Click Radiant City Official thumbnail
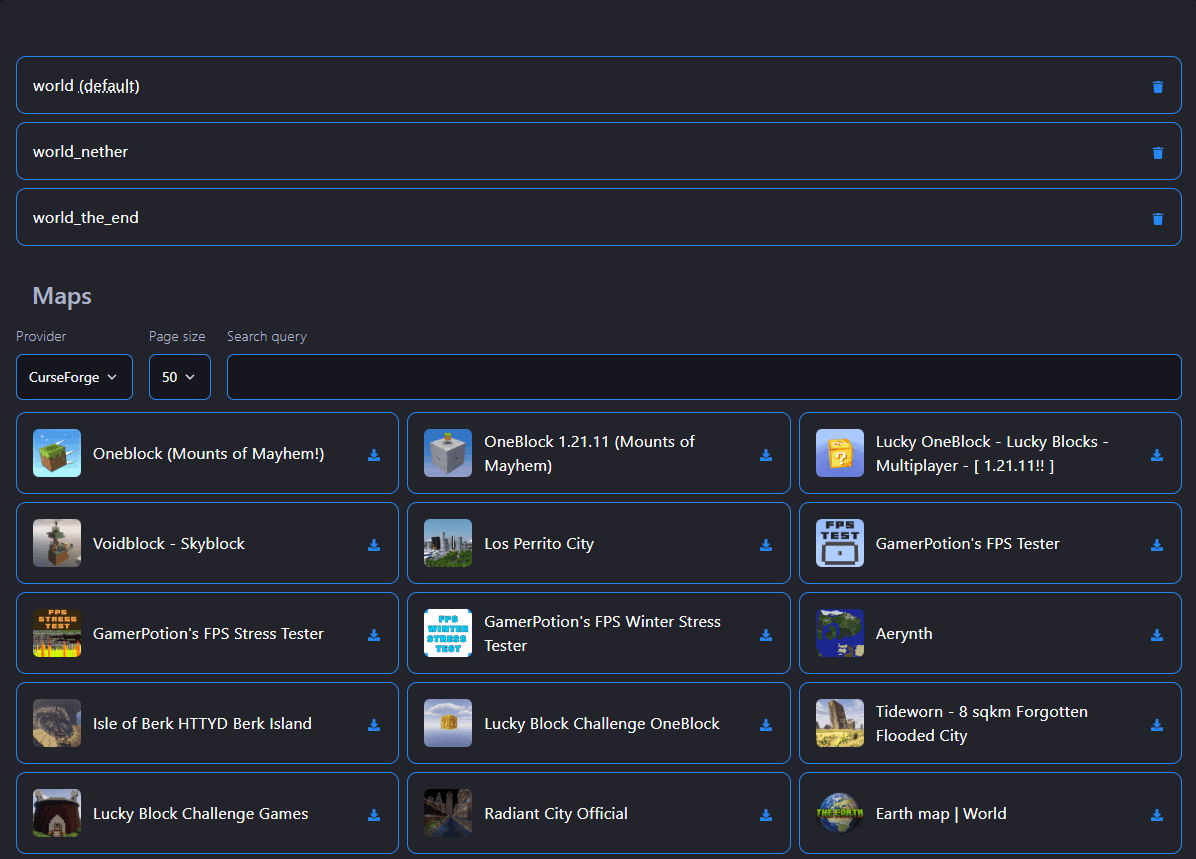This screenshot has height=859, width=1196. click(x=448, y=813)
